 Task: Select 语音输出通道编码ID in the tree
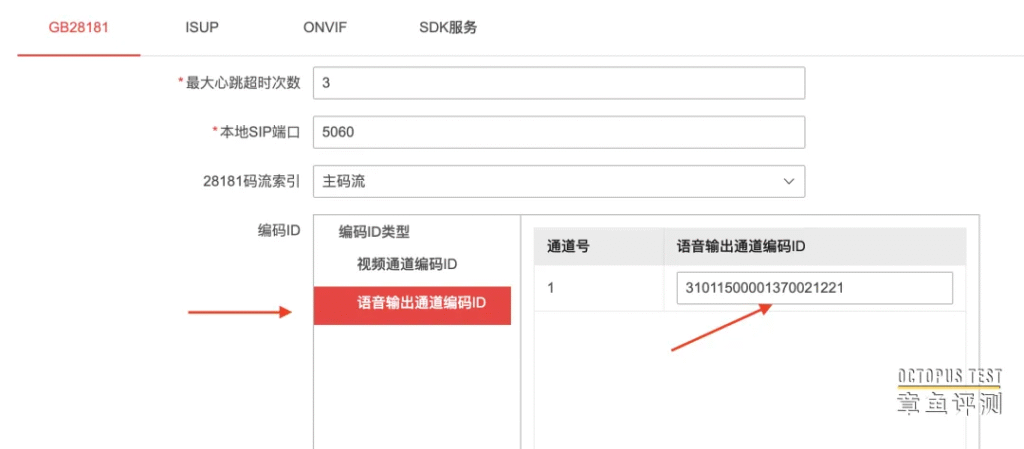(412, 305)
